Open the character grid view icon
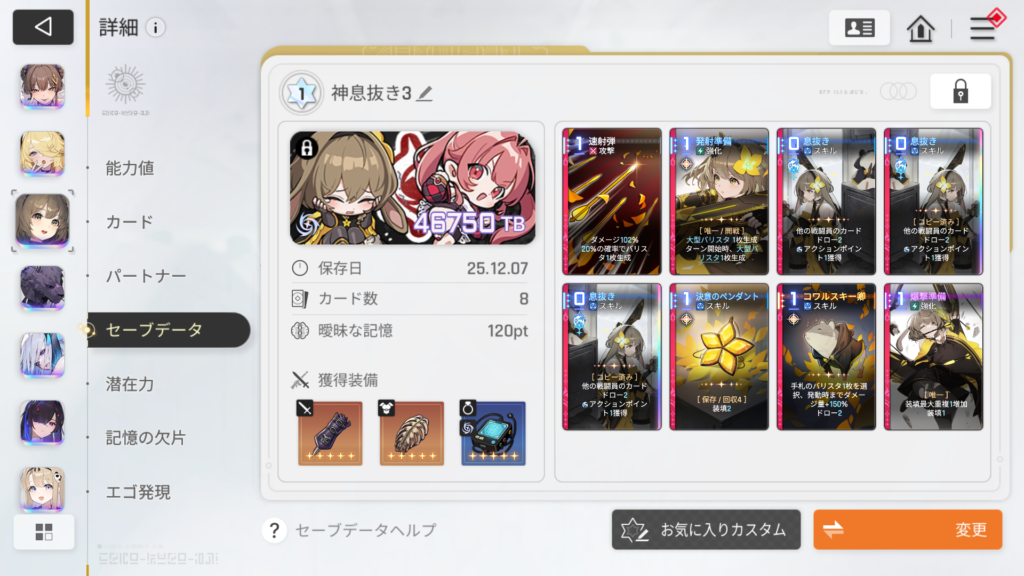The height and width of the screenshot is (576, 1024). pyautogui.click(x=44, y=532)
